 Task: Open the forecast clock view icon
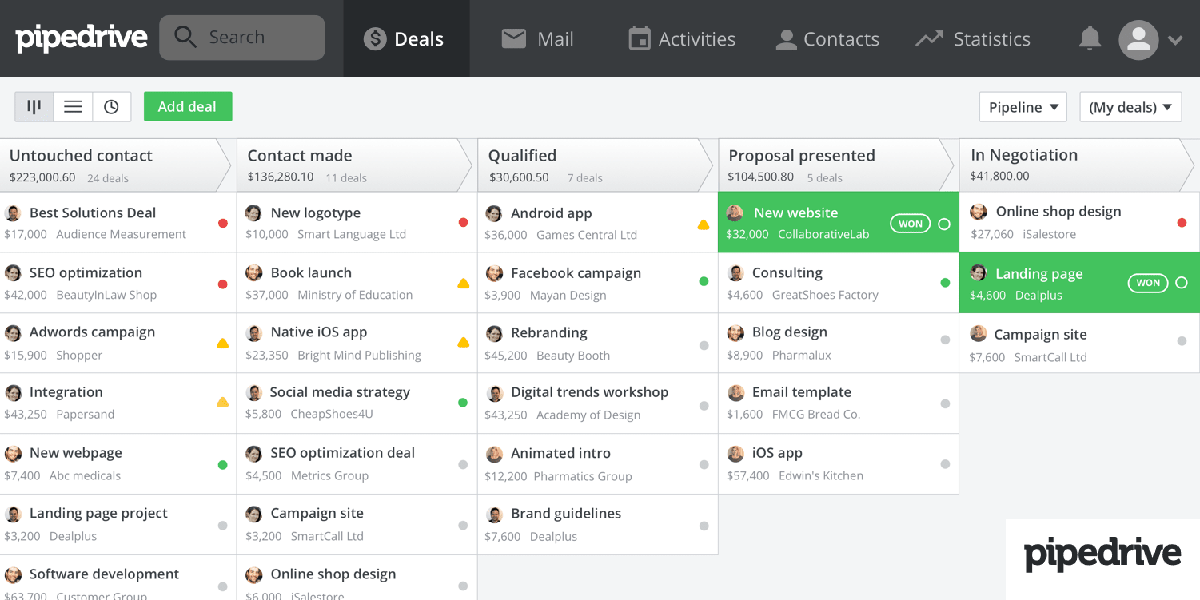pyautogui.click(x=112, y=107)
